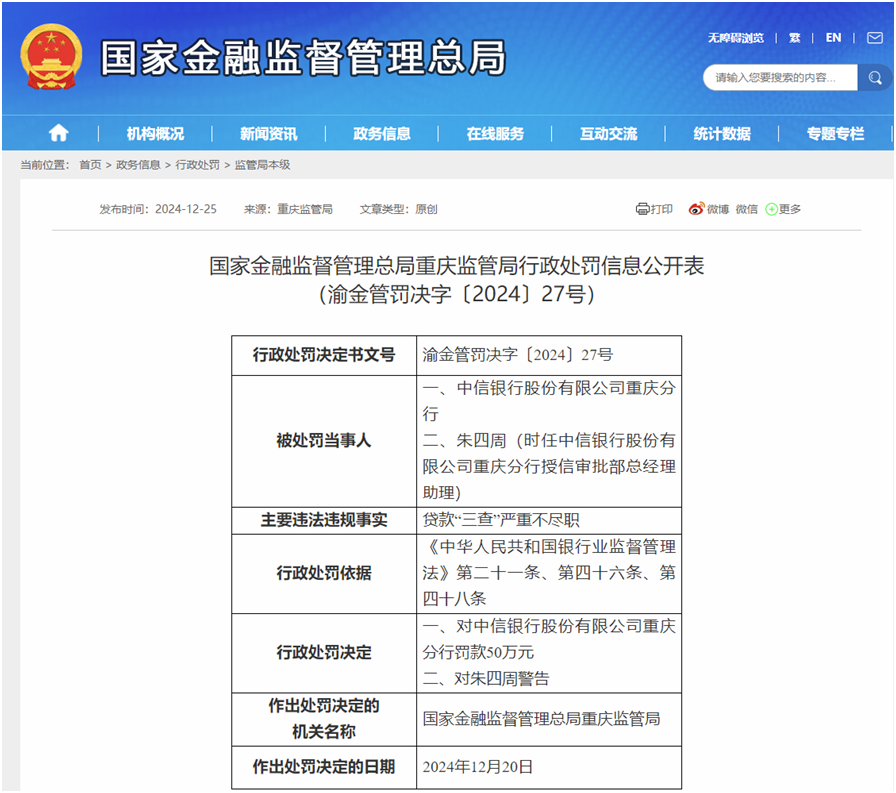Click cell line 二、对朱四周警告

pyautogui.click(x=486, y=678)
